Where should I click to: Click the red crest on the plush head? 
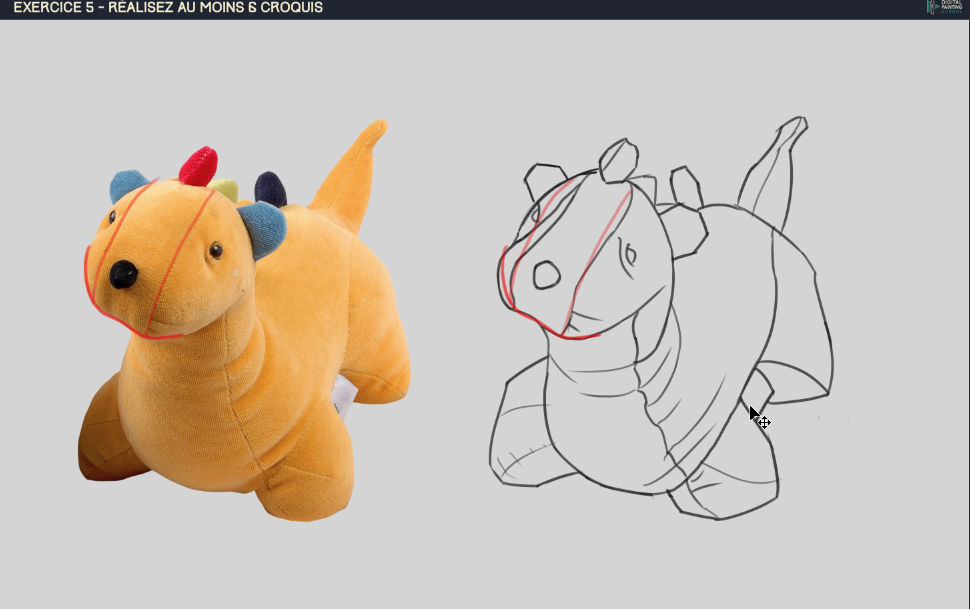coord(199,166)
